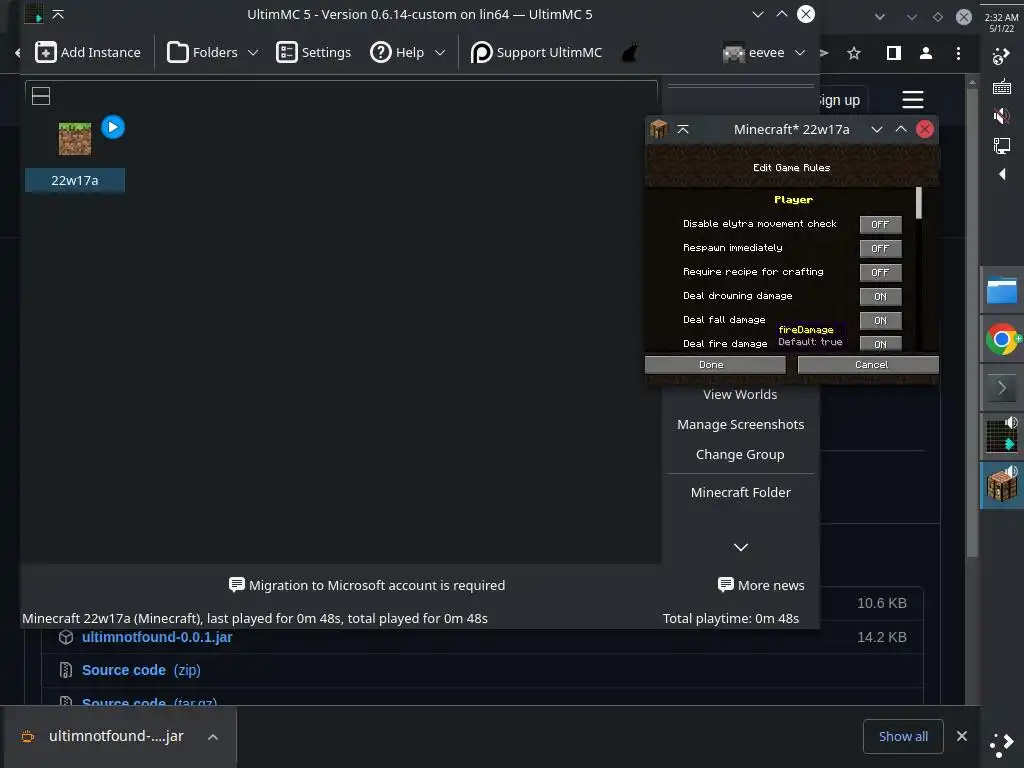Screen dimensions: 1024x768
Task: Open the browser profile icon
Action: 926,53
